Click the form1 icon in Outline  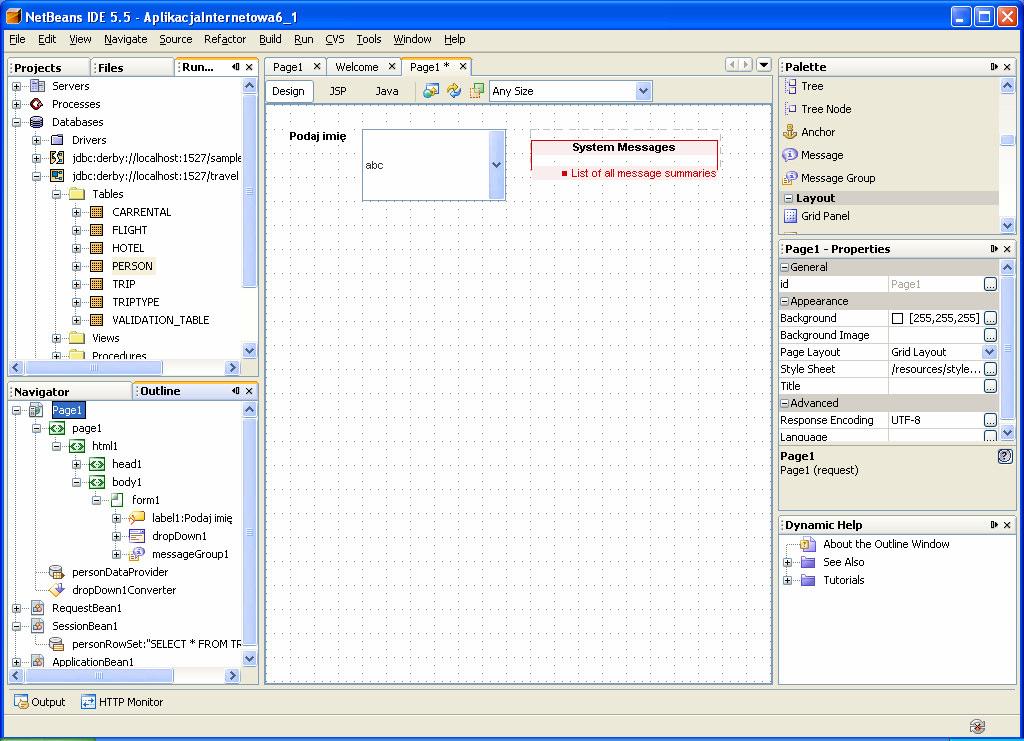click(117, 500)
